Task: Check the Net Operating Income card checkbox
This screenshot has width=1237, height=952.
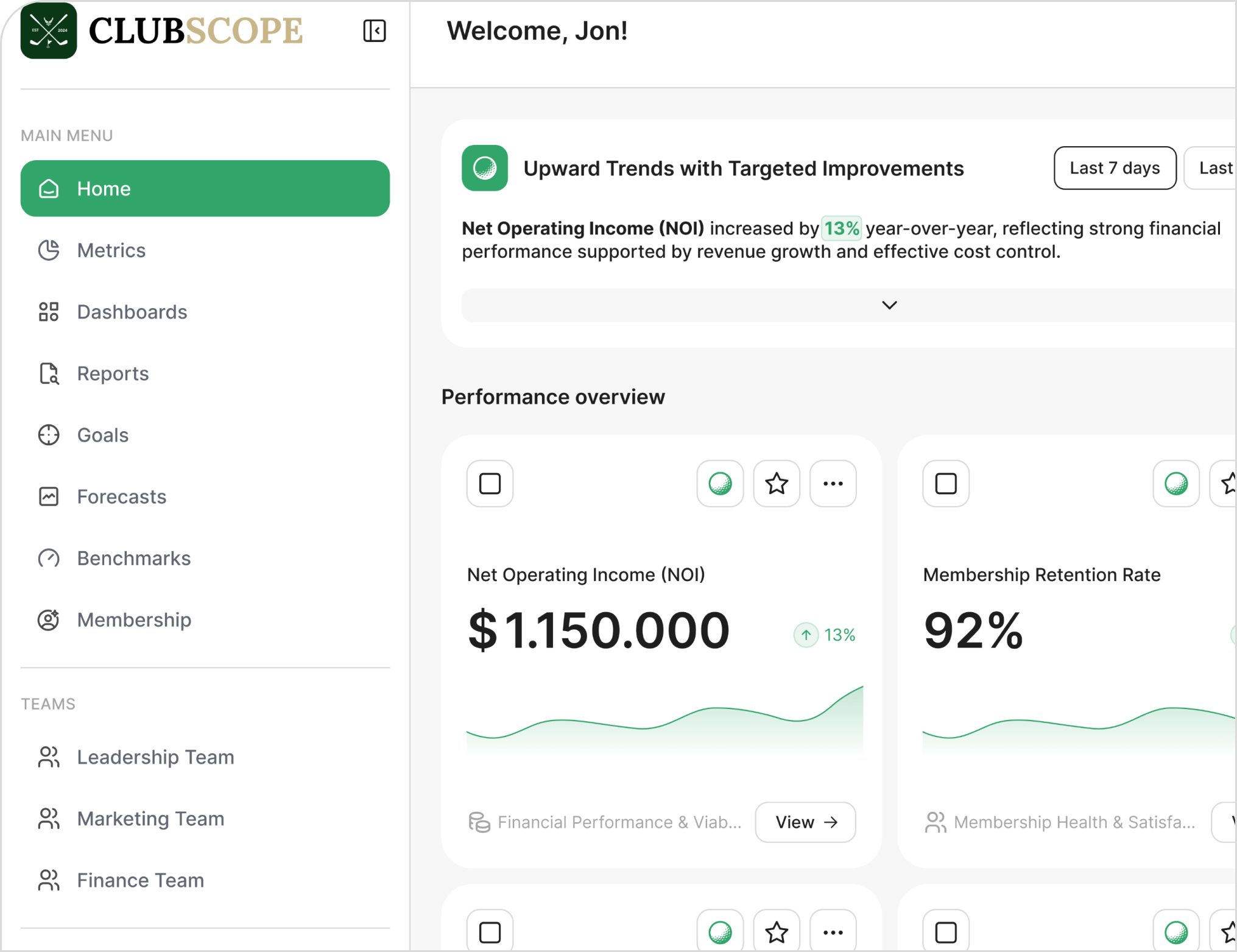Action: coord(490,484)
